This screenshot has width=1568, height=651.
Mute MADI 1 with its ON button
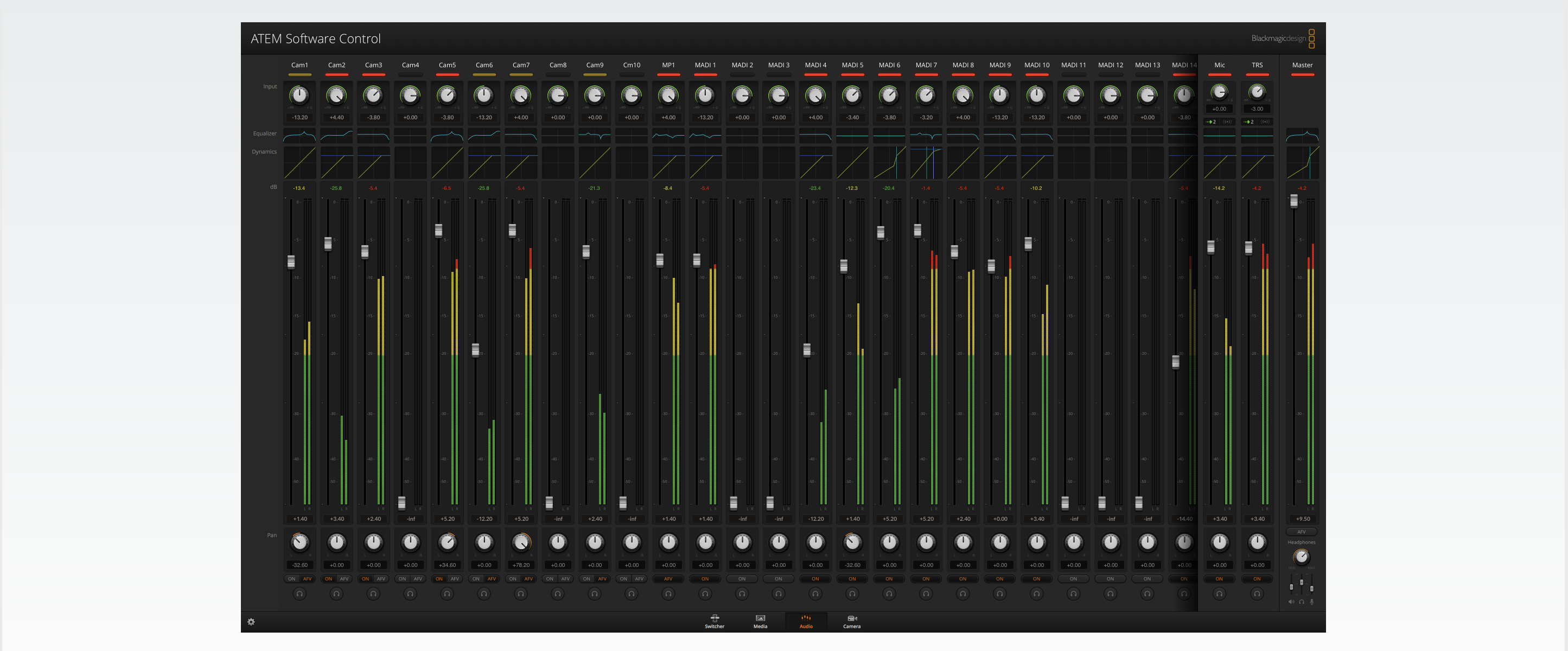pos(705,579)
